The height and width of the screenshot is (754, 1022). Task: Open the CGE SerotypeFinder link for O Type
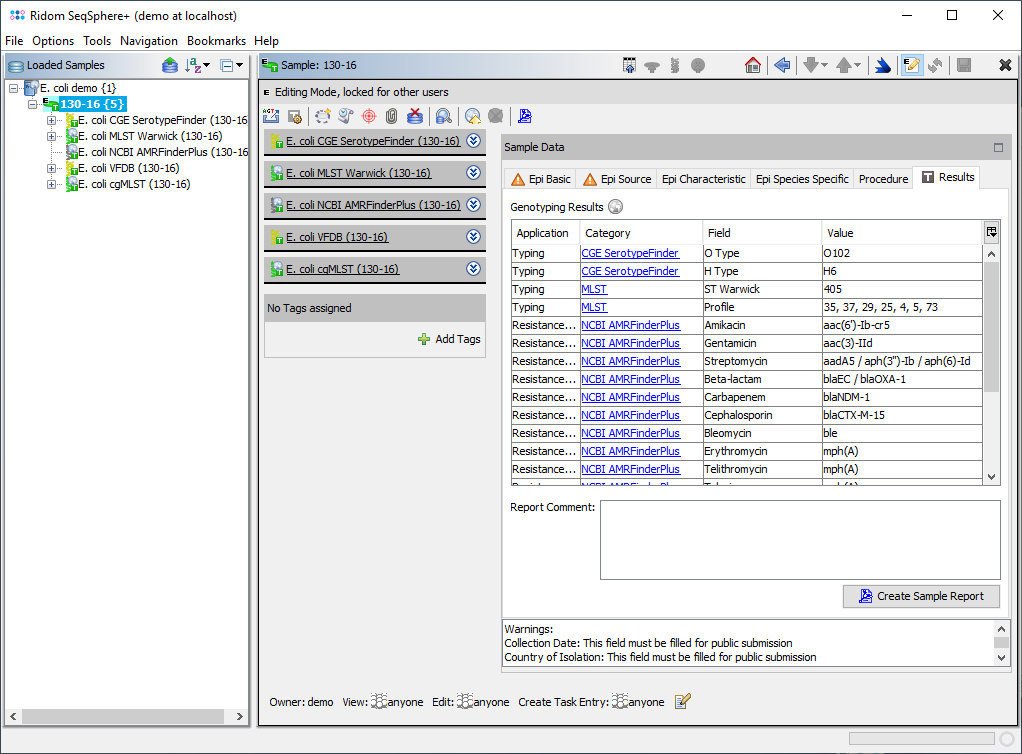click(629, 253)
